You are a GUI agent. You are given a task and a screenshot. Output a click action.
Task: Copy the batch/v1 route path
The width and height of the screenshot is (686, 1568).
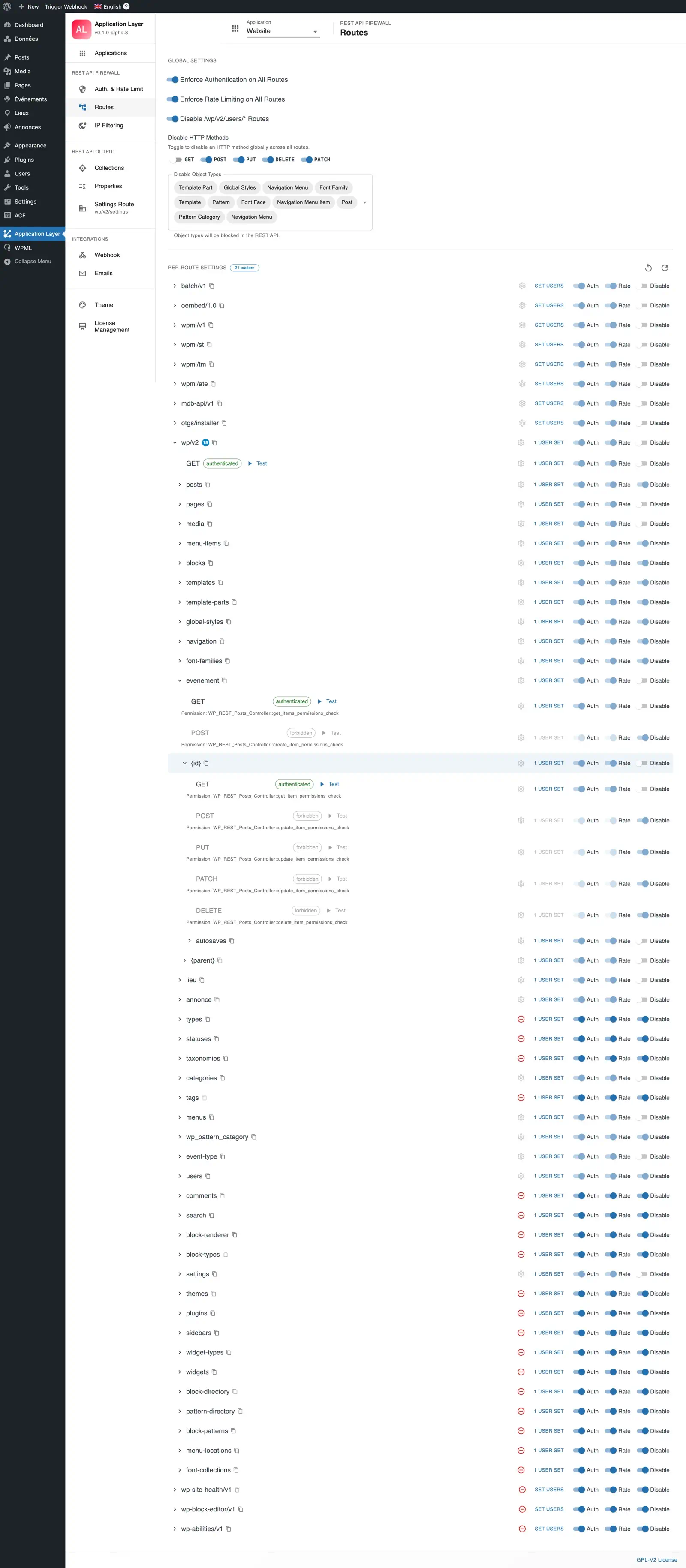[212, 286]
